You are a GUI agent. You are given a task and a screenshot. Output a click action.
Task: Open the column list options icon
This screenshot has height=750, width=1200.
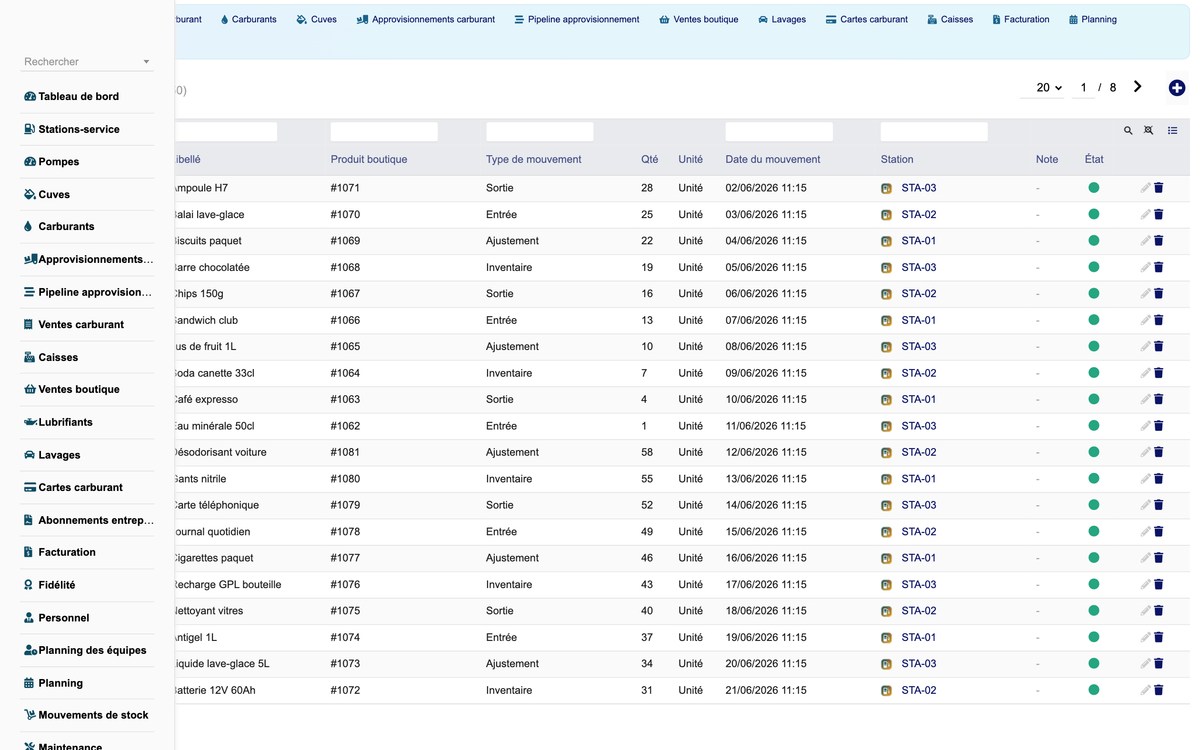(x=1173, y=131)
